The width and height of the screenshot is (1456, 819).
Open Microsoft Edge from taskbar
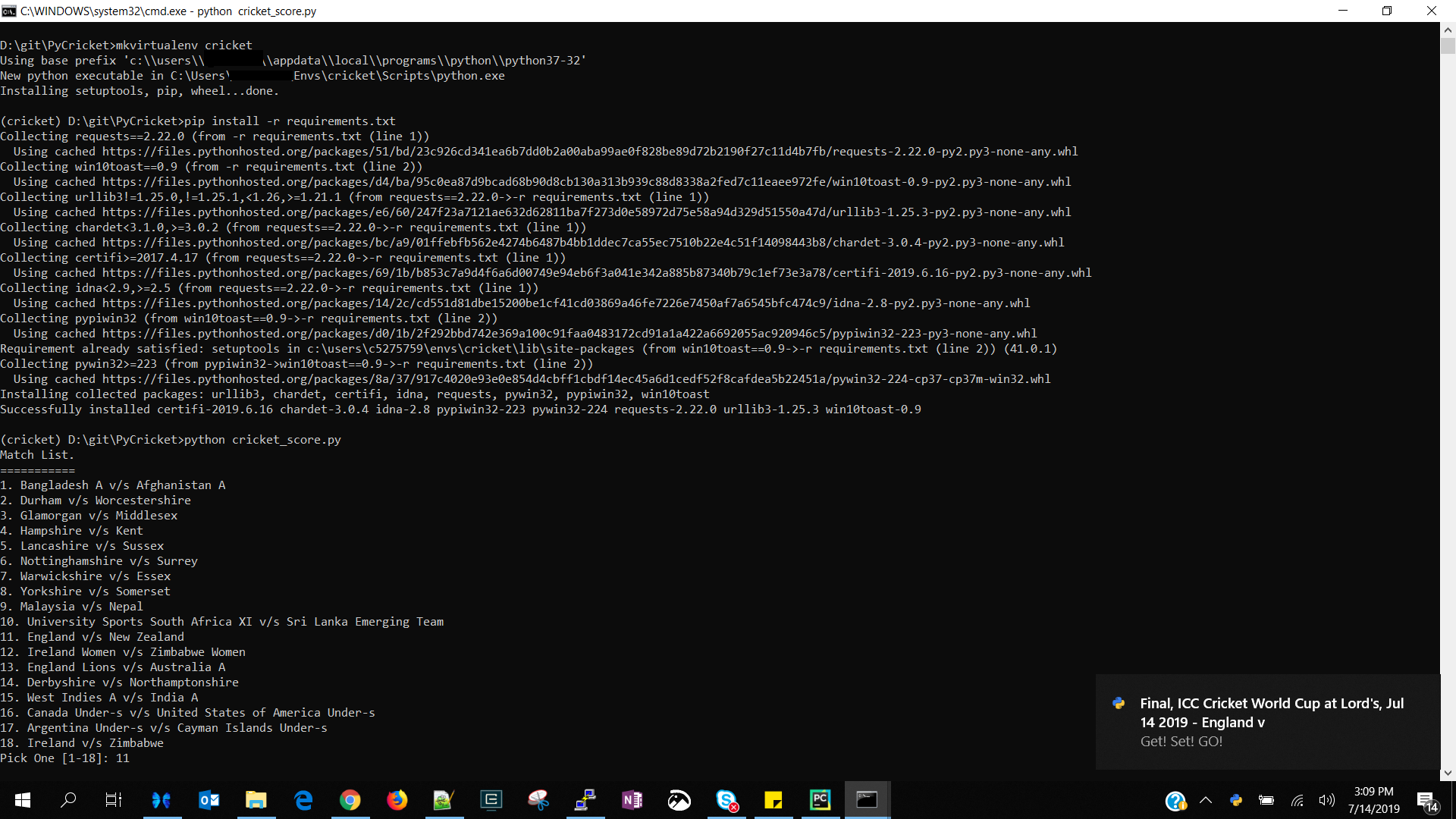point(303,800)
